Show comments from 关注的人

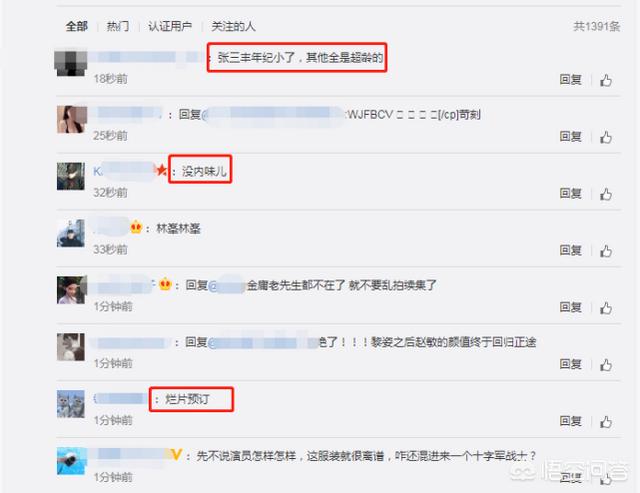click(x=233, y=27)
